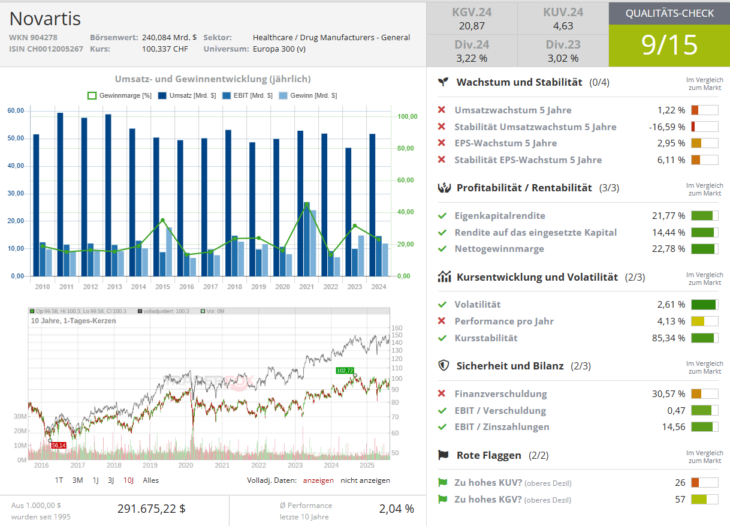This screenshot has height=526, width=730.
Task: Click the Stabilität Umsatzwachstum value -16,59 %
Action: (667, 127)
